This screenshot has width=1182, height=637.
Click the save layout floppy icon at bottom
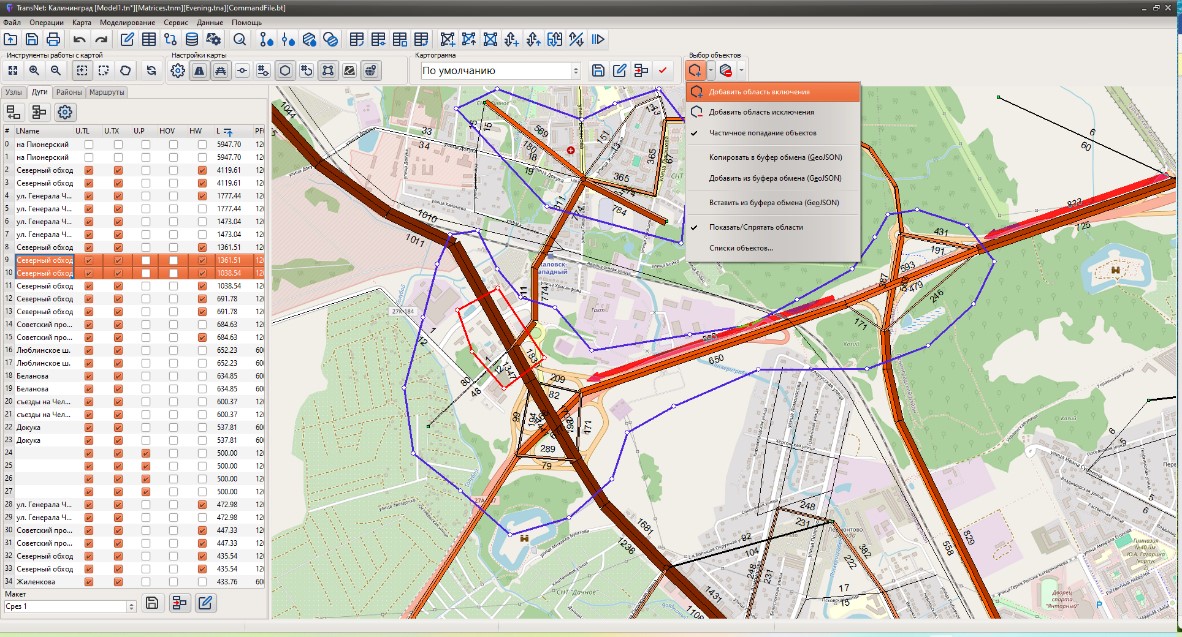[x=152, y=602]
